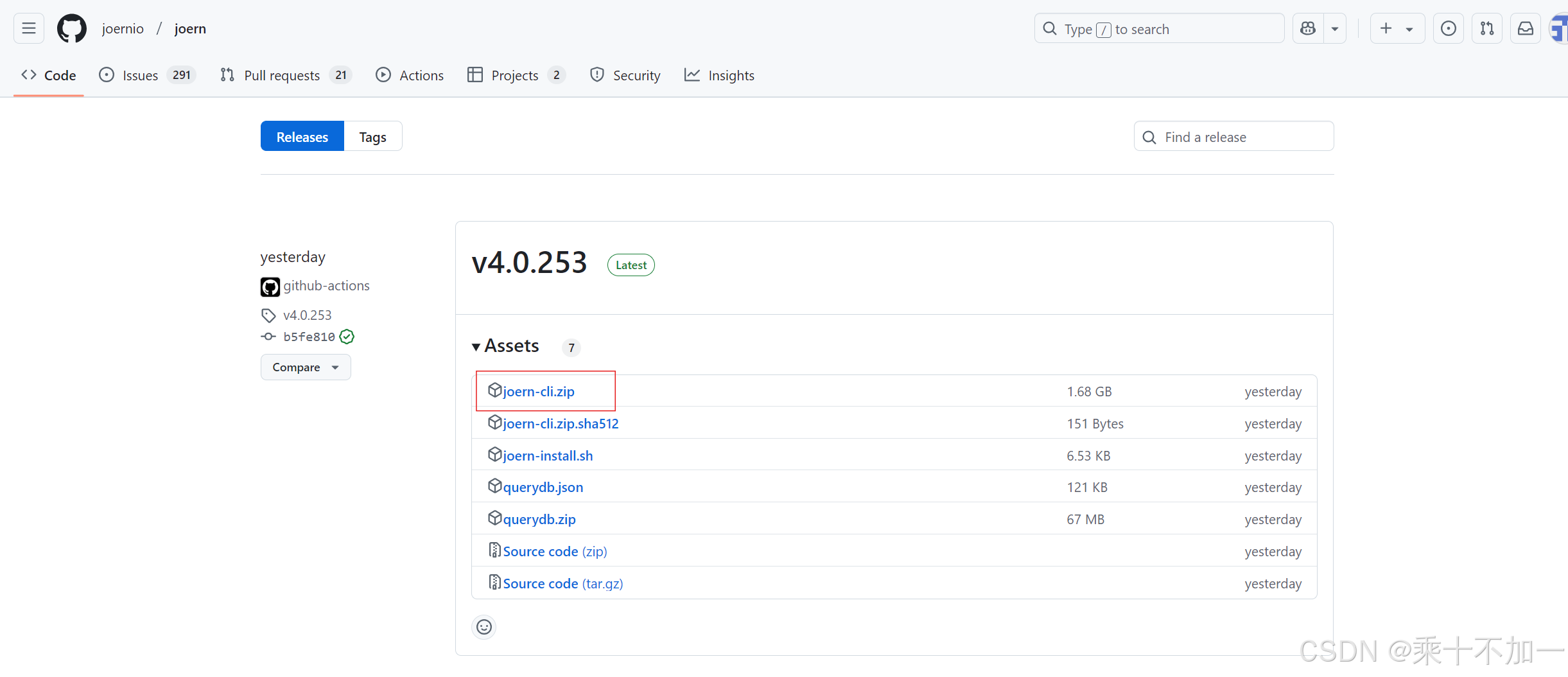The height and width of the screenshot is (677, 1568).
Task: Click the file icon beside Source code (tar.gz)
Action: click(x=494, y=582)
